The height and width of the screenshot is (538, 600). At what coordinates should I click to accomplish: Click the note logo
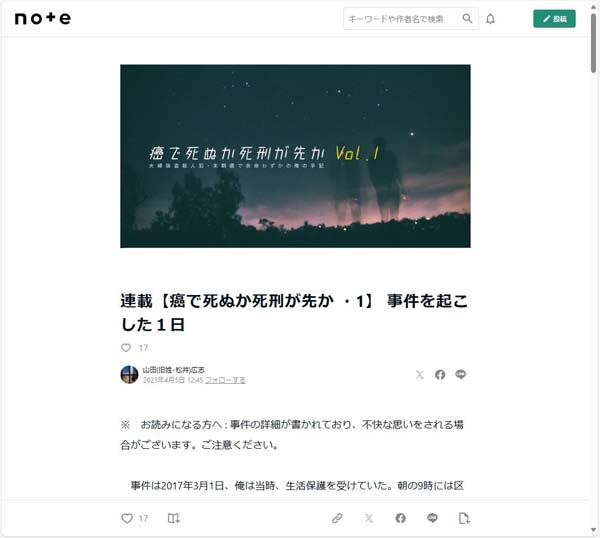pyautogui.click(x=42, y=18)
